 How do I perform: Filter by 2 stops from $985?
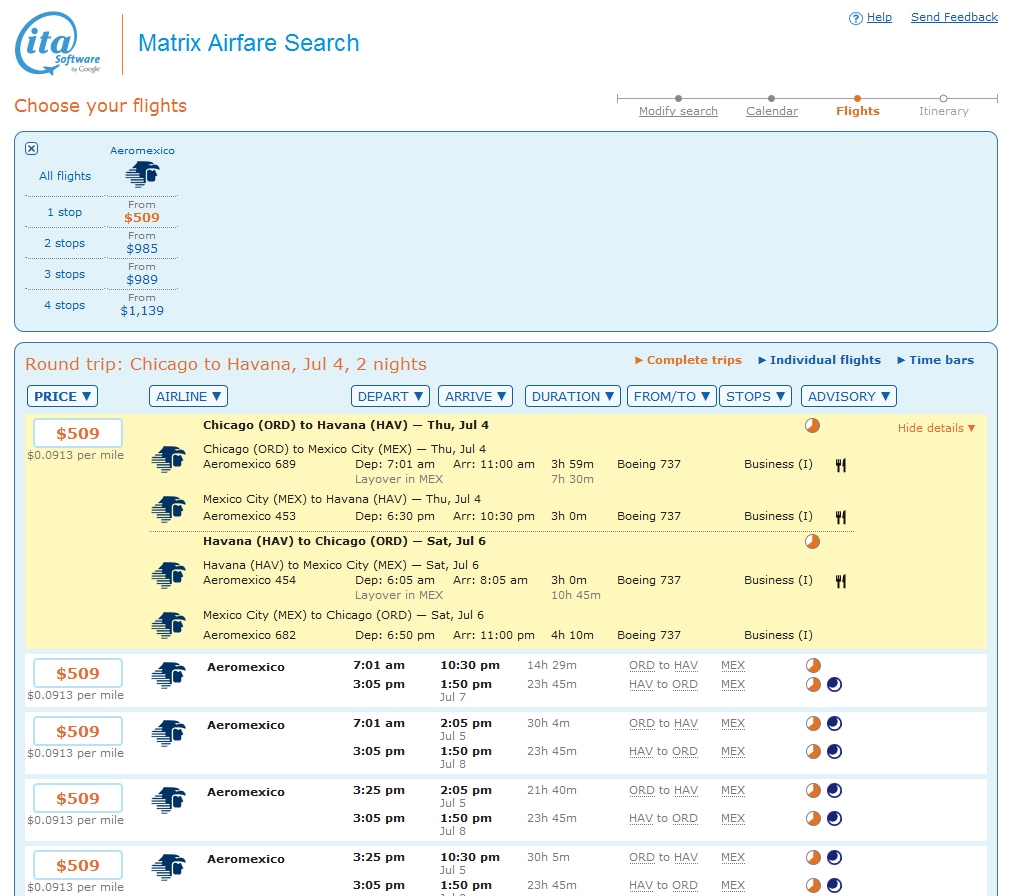click(x=142, y=248)
